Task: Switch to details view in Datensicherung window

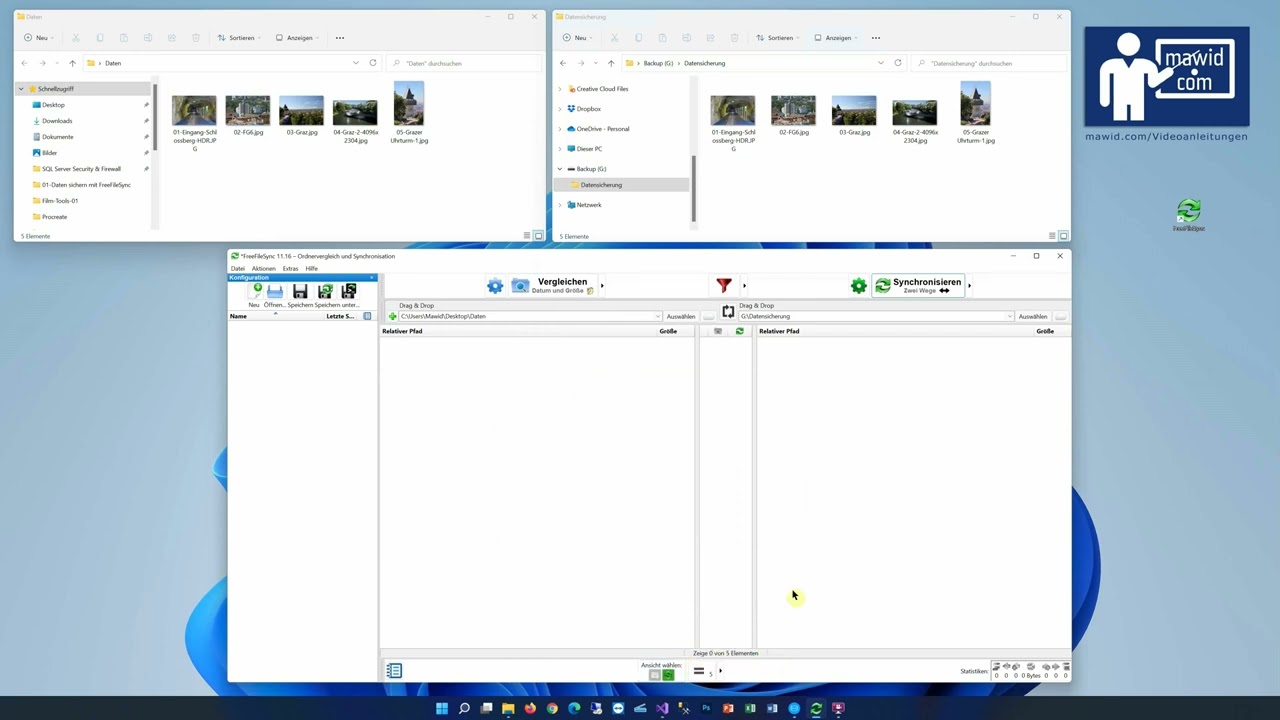Action: tap(1052, 236)
